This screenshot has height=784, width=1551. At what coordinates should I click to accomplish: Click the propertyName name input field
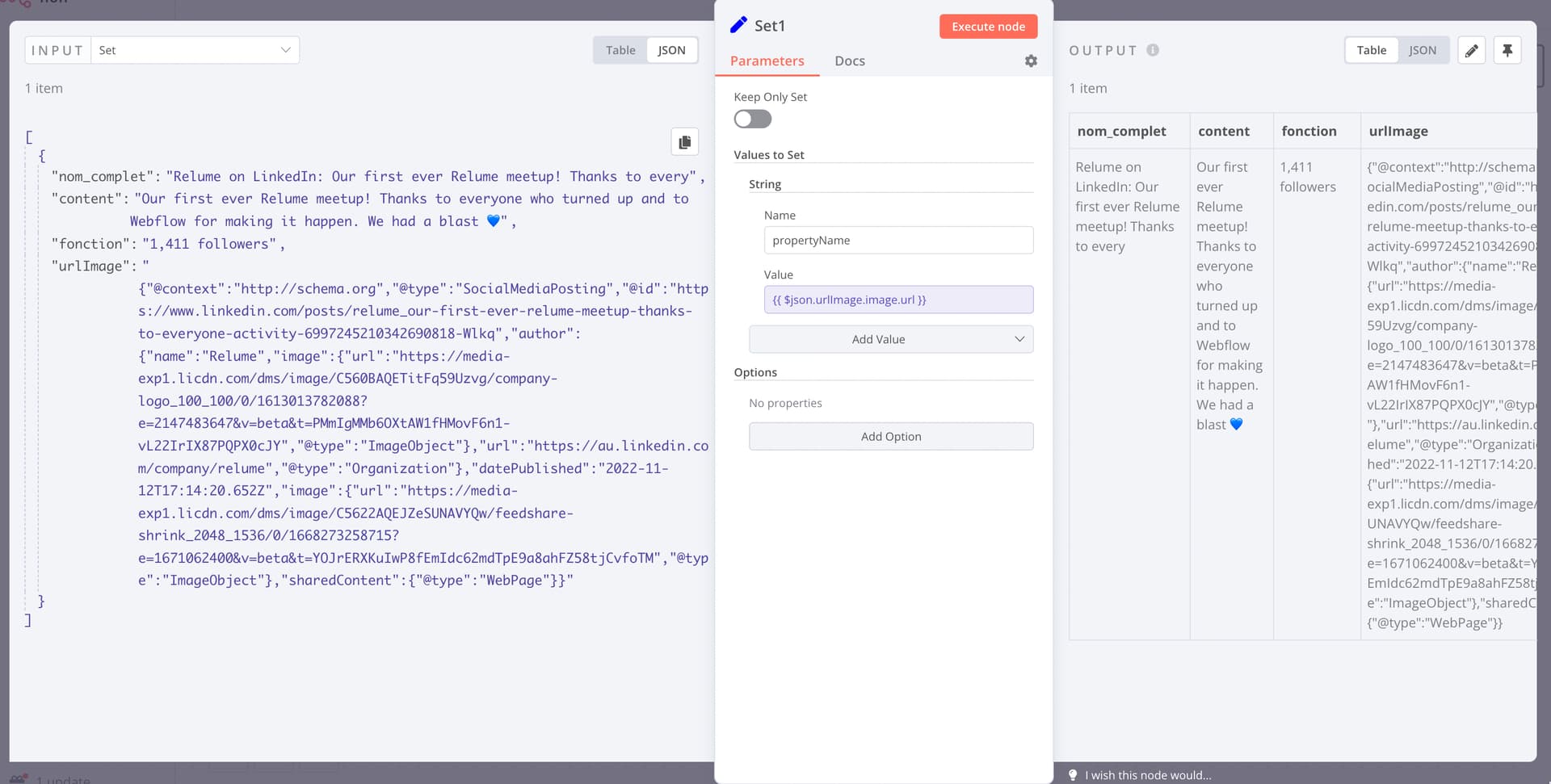(x=897, y=241)
